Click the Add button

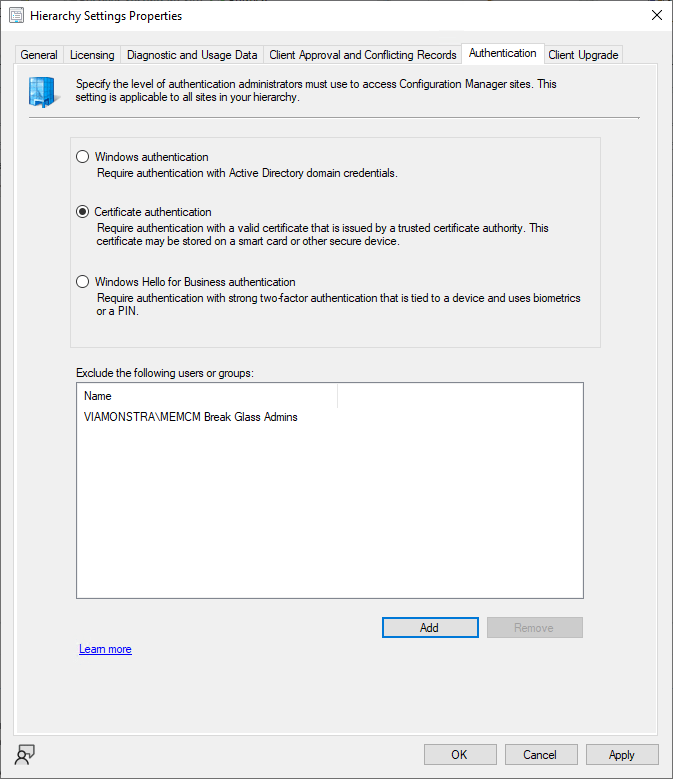[429, 627]
